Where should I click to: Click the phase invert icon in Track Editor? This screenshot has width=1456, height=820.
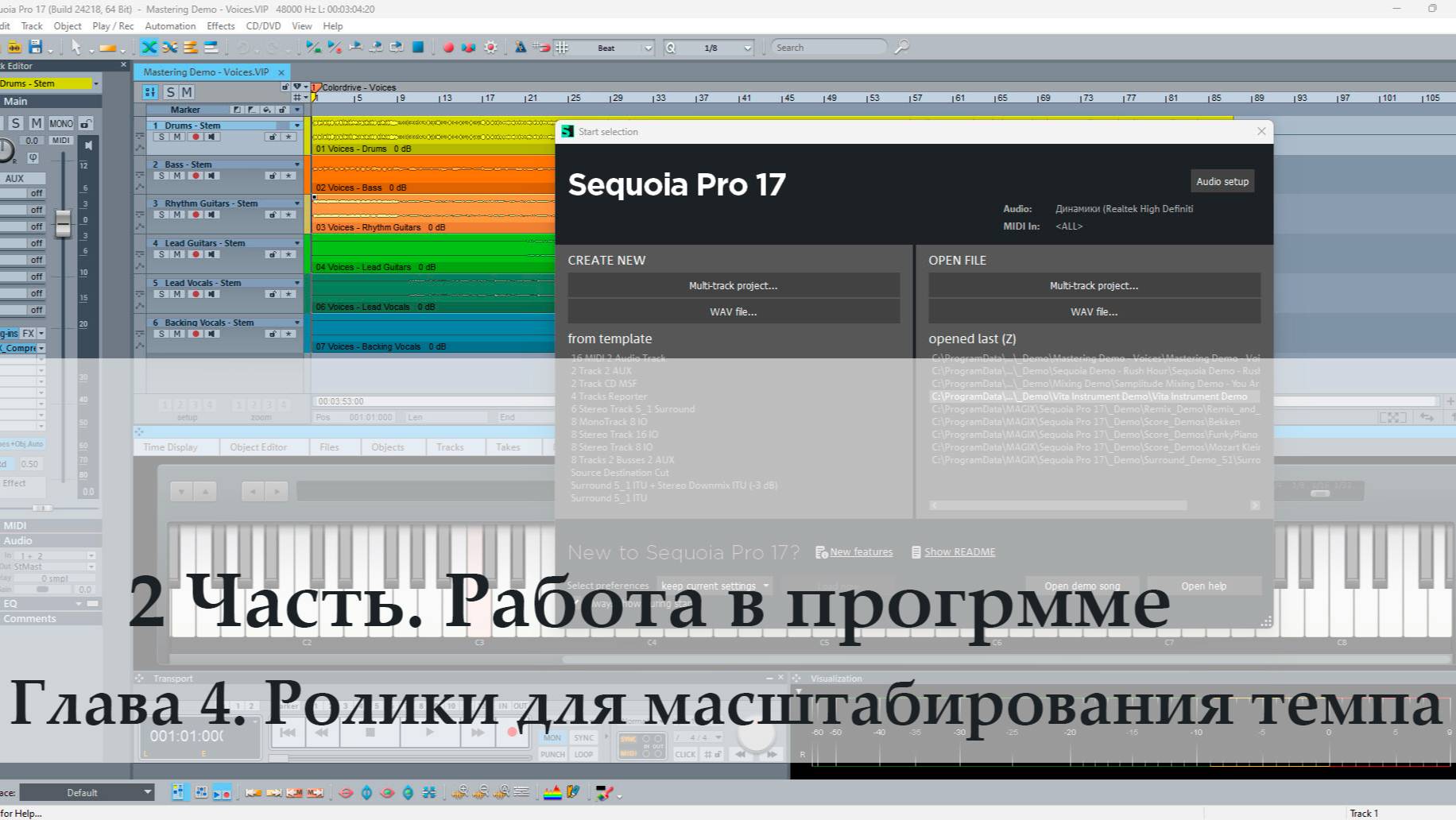33,158
